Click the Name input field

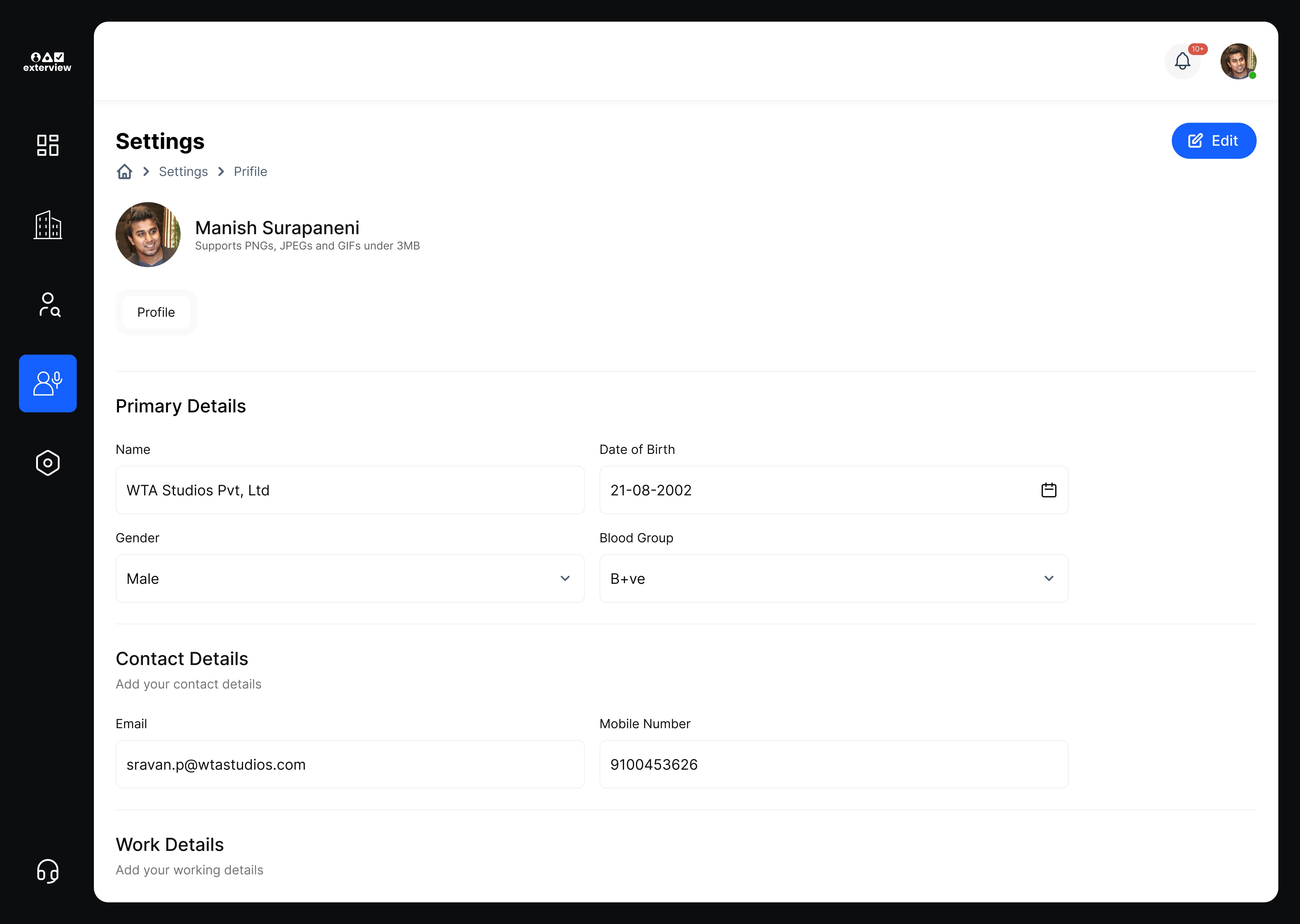pyautogui.click(x=350, y=490)
